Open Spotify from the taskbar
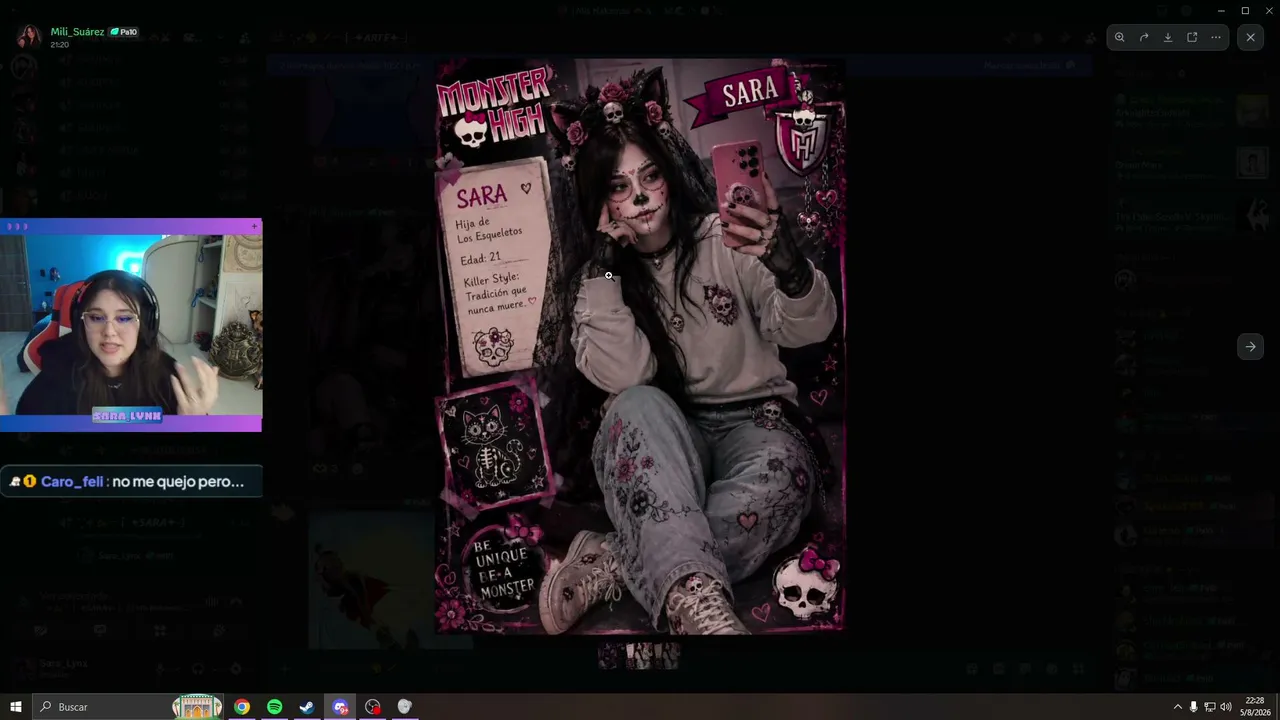The height and width of the screenshot is (720, 1280). (x=274, y=707)
